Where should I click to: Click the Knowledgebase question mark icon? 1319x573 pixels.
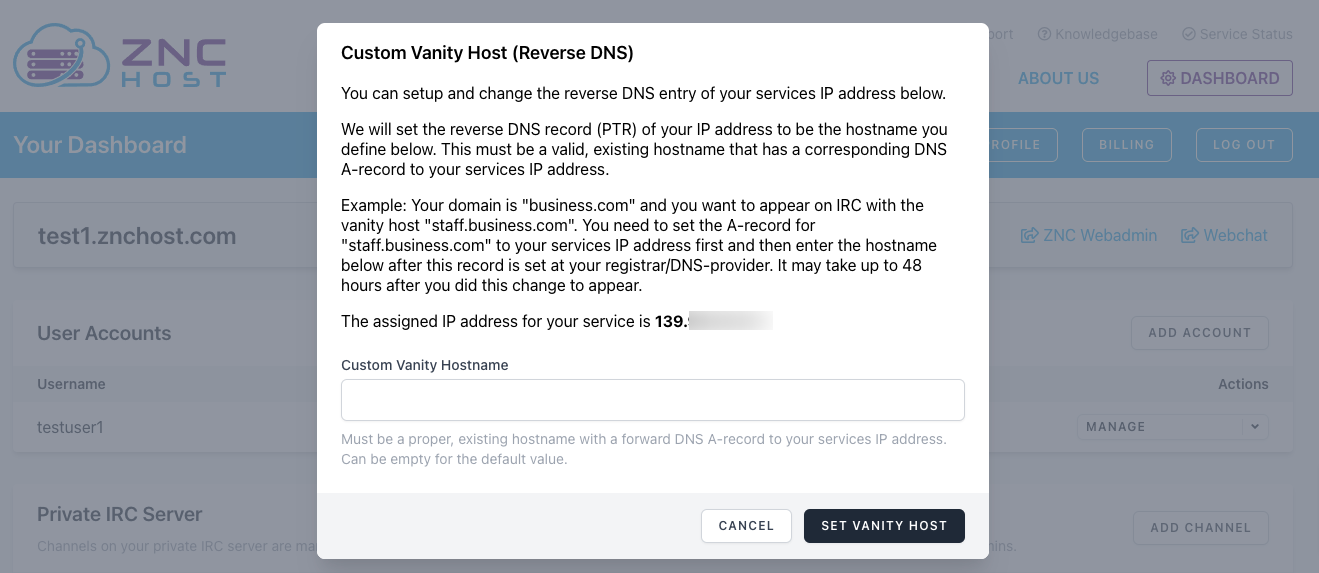(x=1044, y=34)
